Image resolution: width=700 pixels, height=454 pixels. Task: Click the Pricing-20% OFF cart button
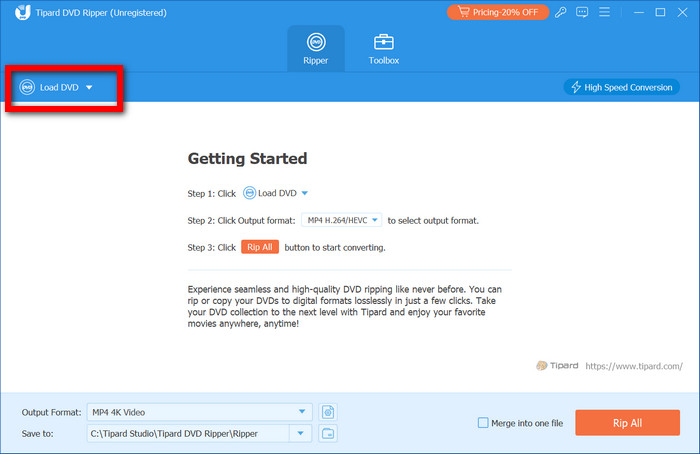coord(499,12)
